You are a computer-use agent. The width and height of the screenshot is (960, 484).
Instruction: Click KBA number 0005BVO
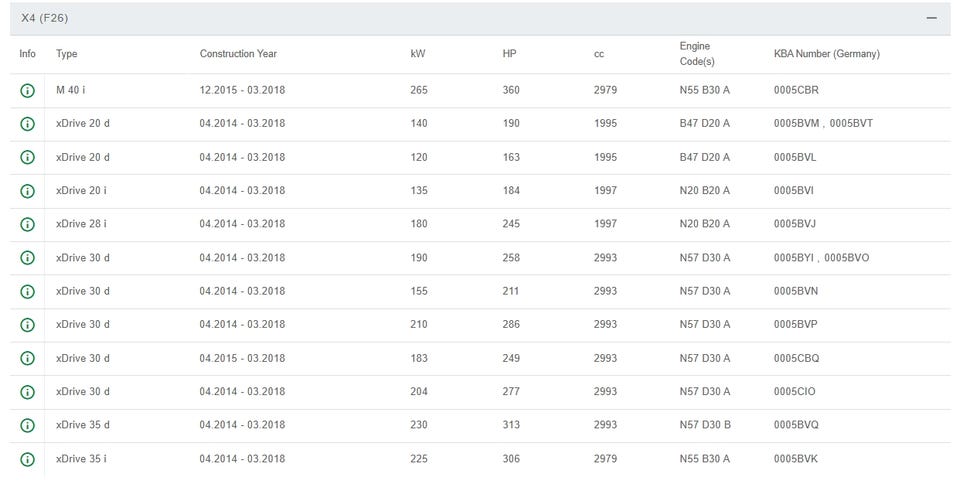[x=847, y=258]
